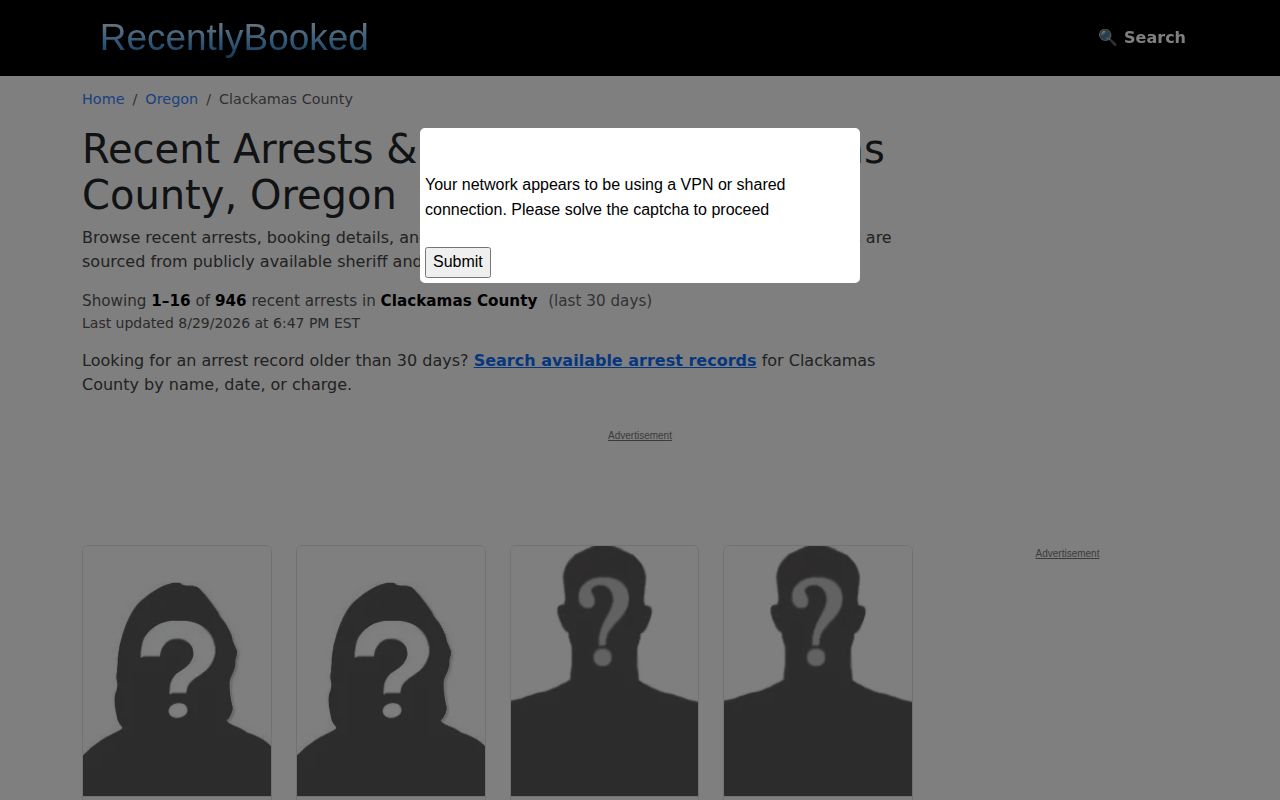1280x800 pixels.
Task: Open the RecentlyBooked site logo
Action: click(x=234, y=37)
